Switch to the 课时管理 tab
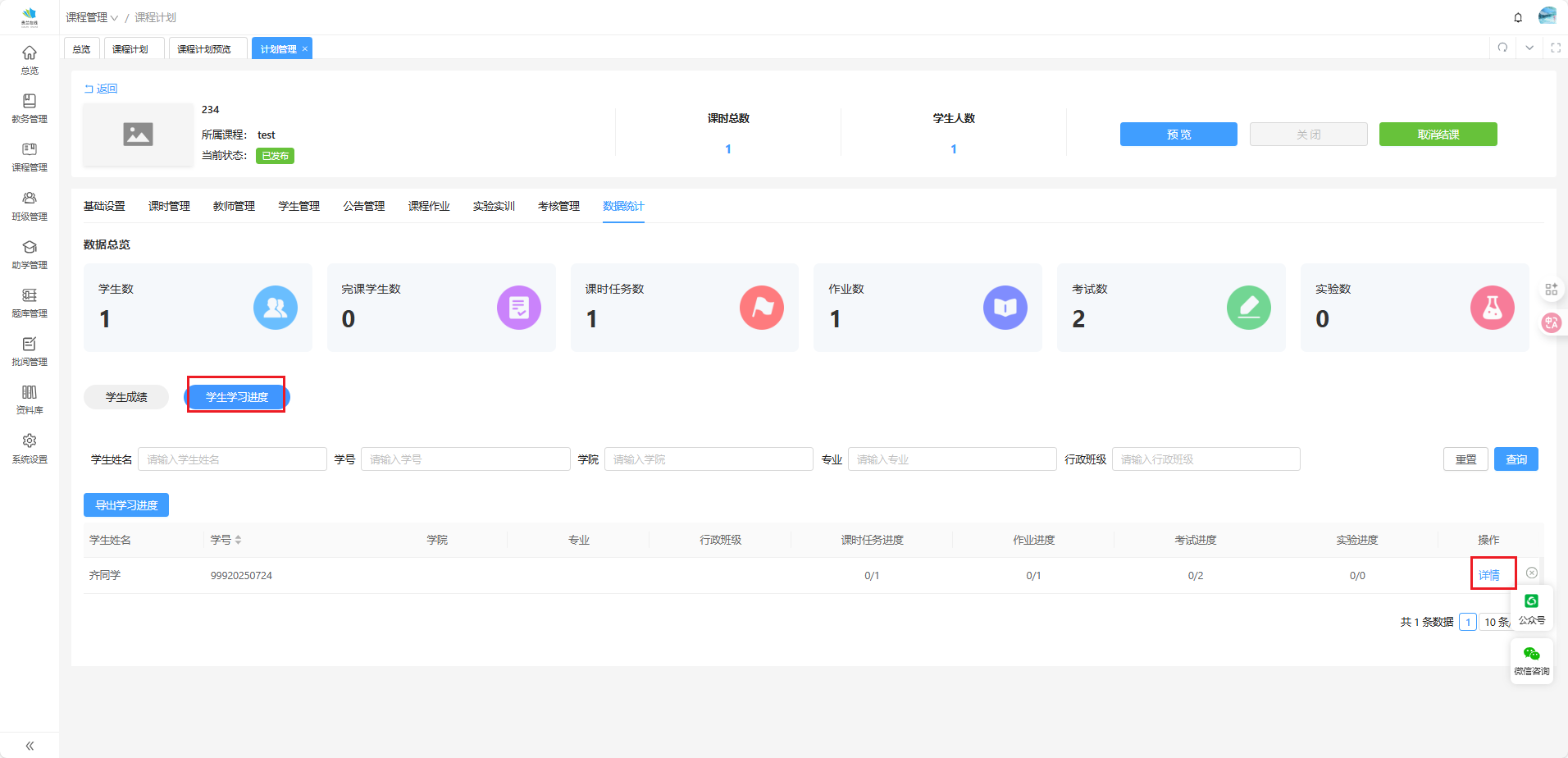 (x=169, y=206)
